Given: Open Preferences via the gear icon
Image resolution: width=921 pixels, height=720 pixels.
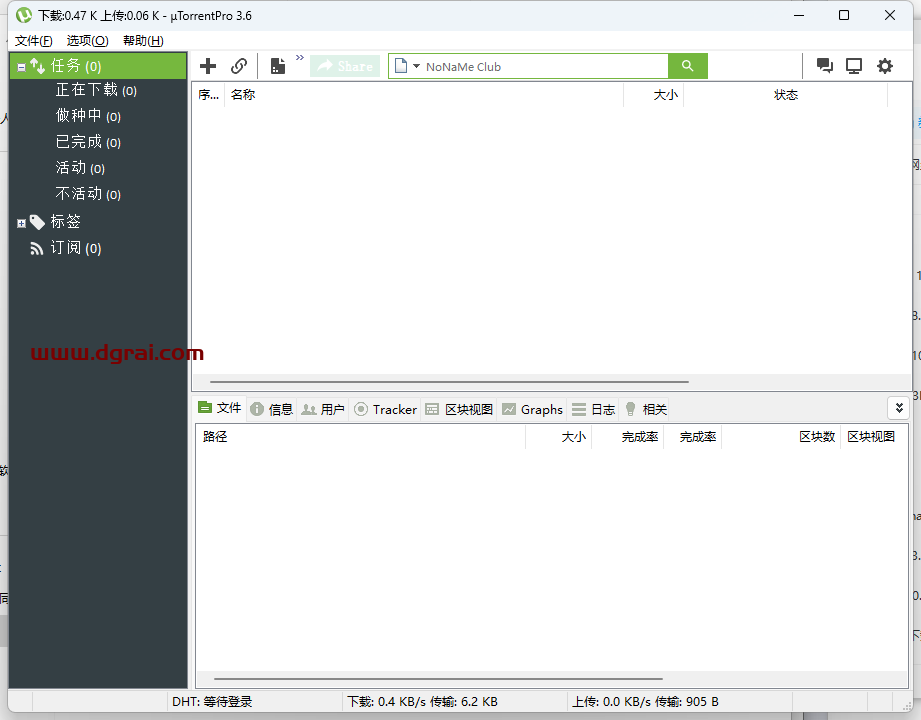Looking at the screenshot, I should coord(885,66).
